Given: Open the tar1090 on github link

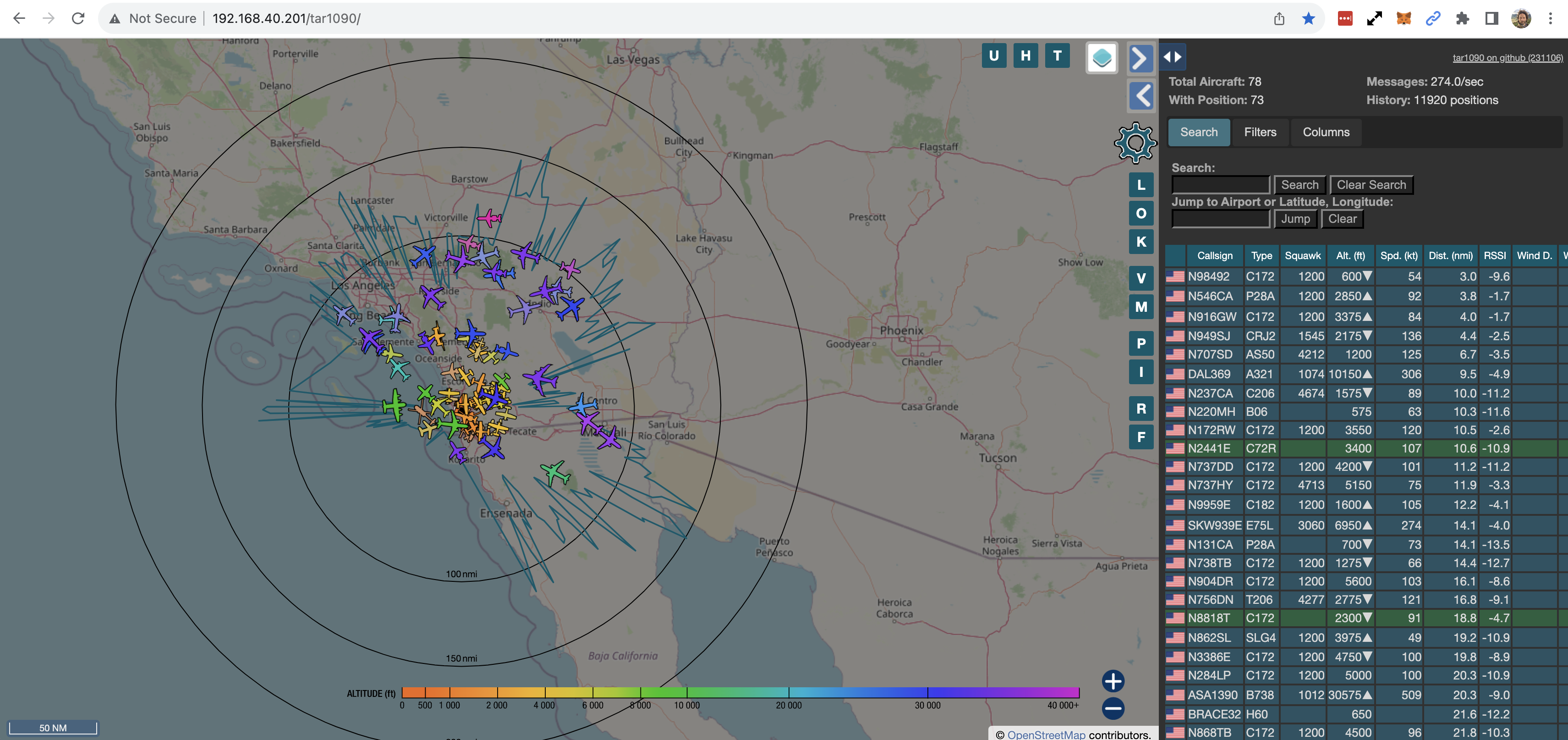Looking at the screenshot, I should point(1507,58).
